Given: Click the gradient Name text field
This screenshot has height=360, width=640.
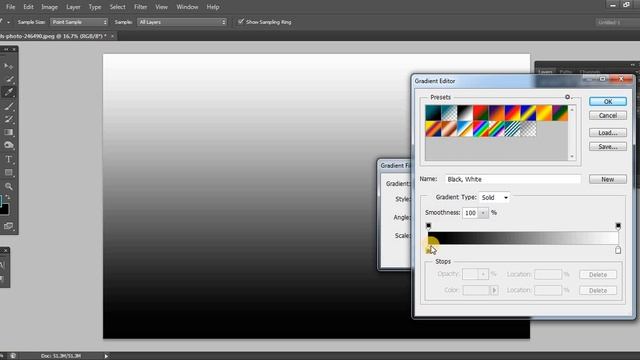Looking at the screenshot, I should [x=513, y=179].
